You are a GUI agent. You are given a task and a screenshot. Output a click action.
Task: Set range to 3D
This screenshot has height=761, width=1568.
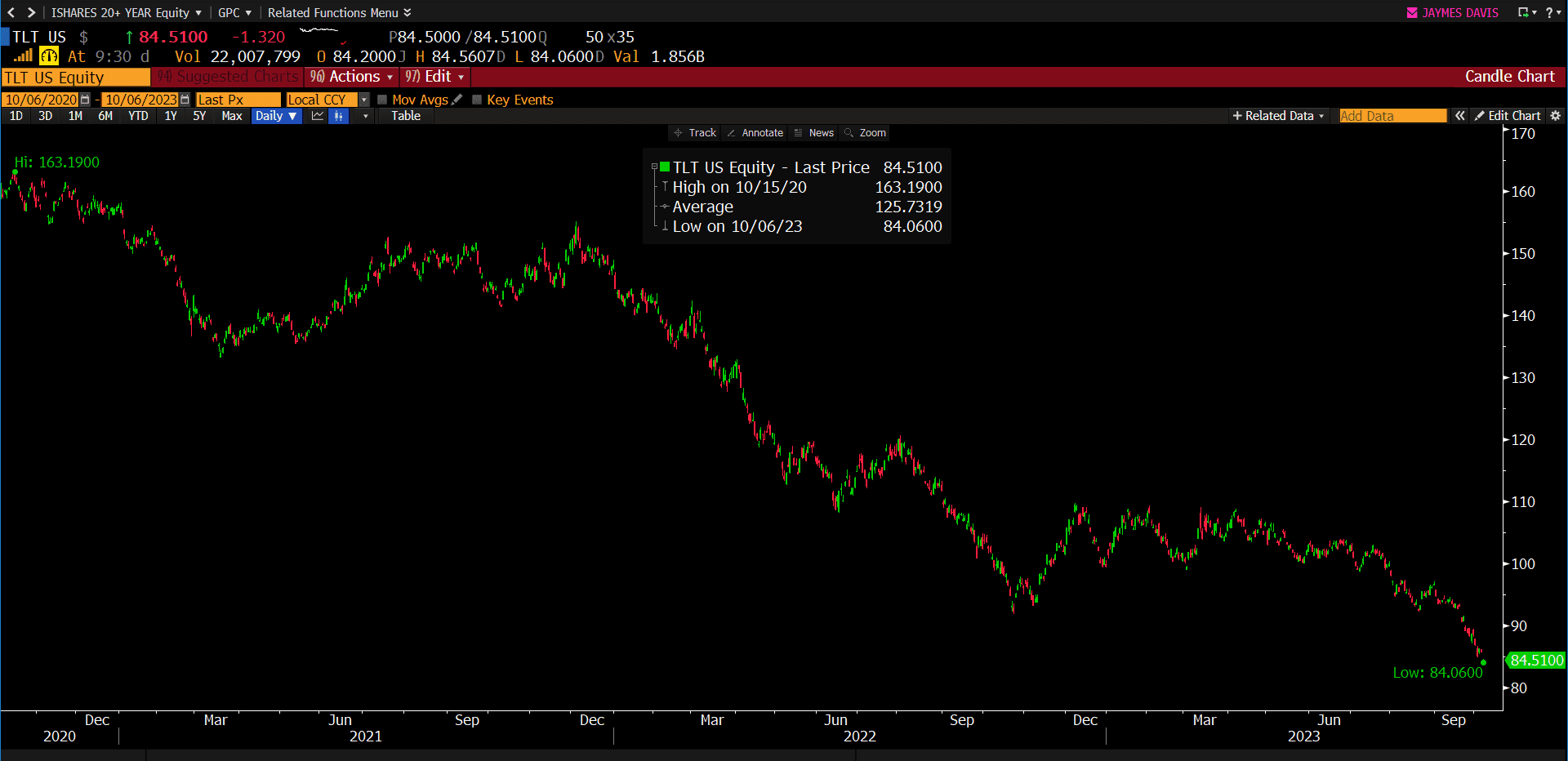point(46,116)
